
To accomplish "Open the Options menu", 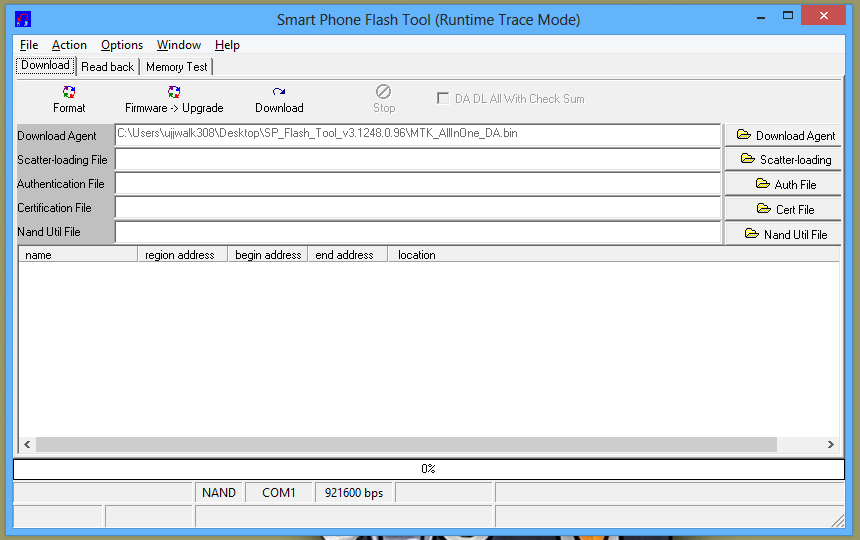I will point(122,45).
